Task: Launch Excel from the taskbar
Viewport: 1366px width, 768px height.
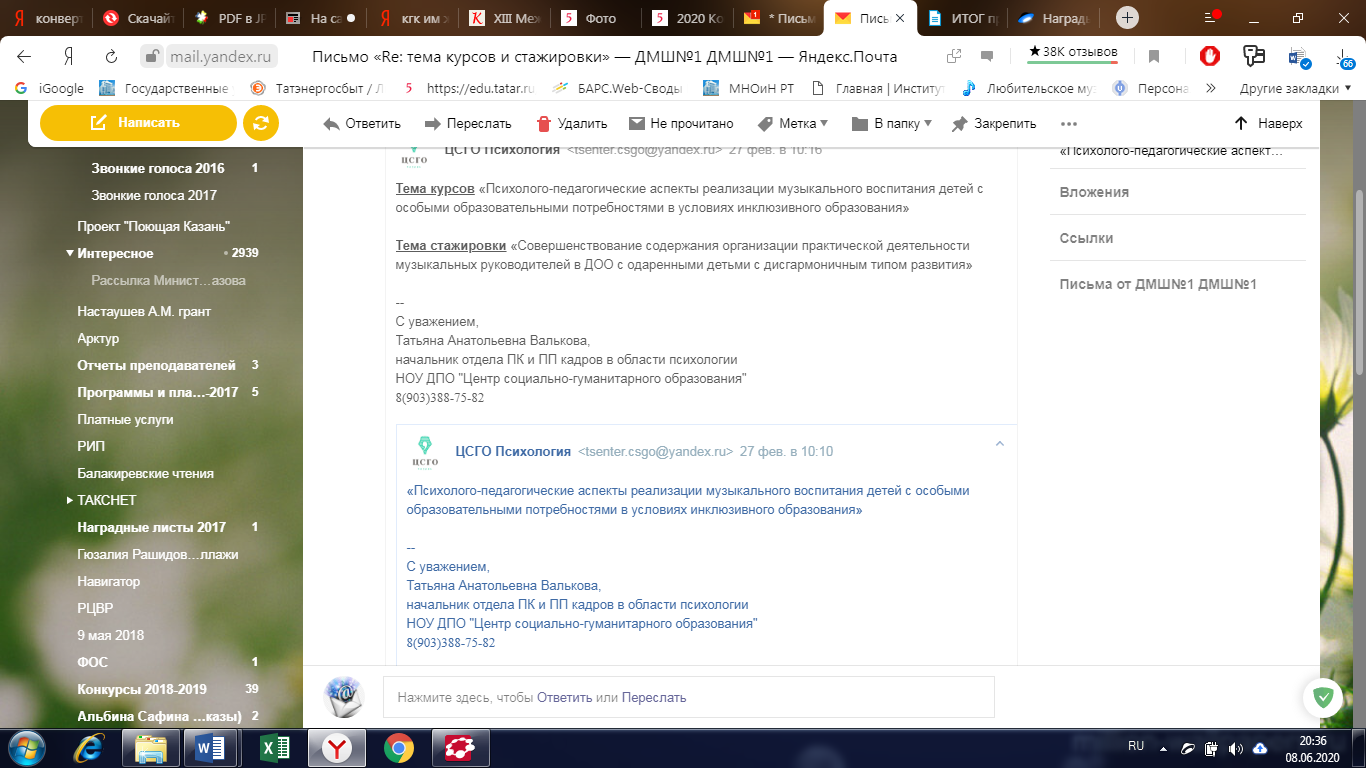Action: pyautogui.click(x=274, y=747)
